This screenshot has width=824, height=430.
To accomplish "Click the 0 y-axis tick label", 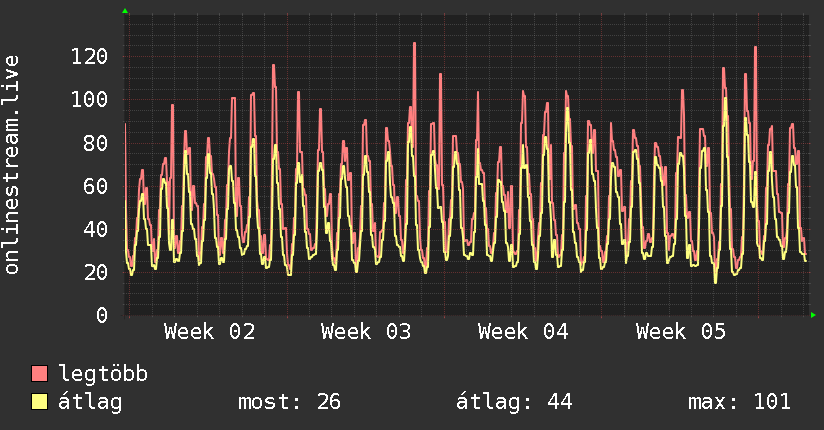I will coord(102,315).
